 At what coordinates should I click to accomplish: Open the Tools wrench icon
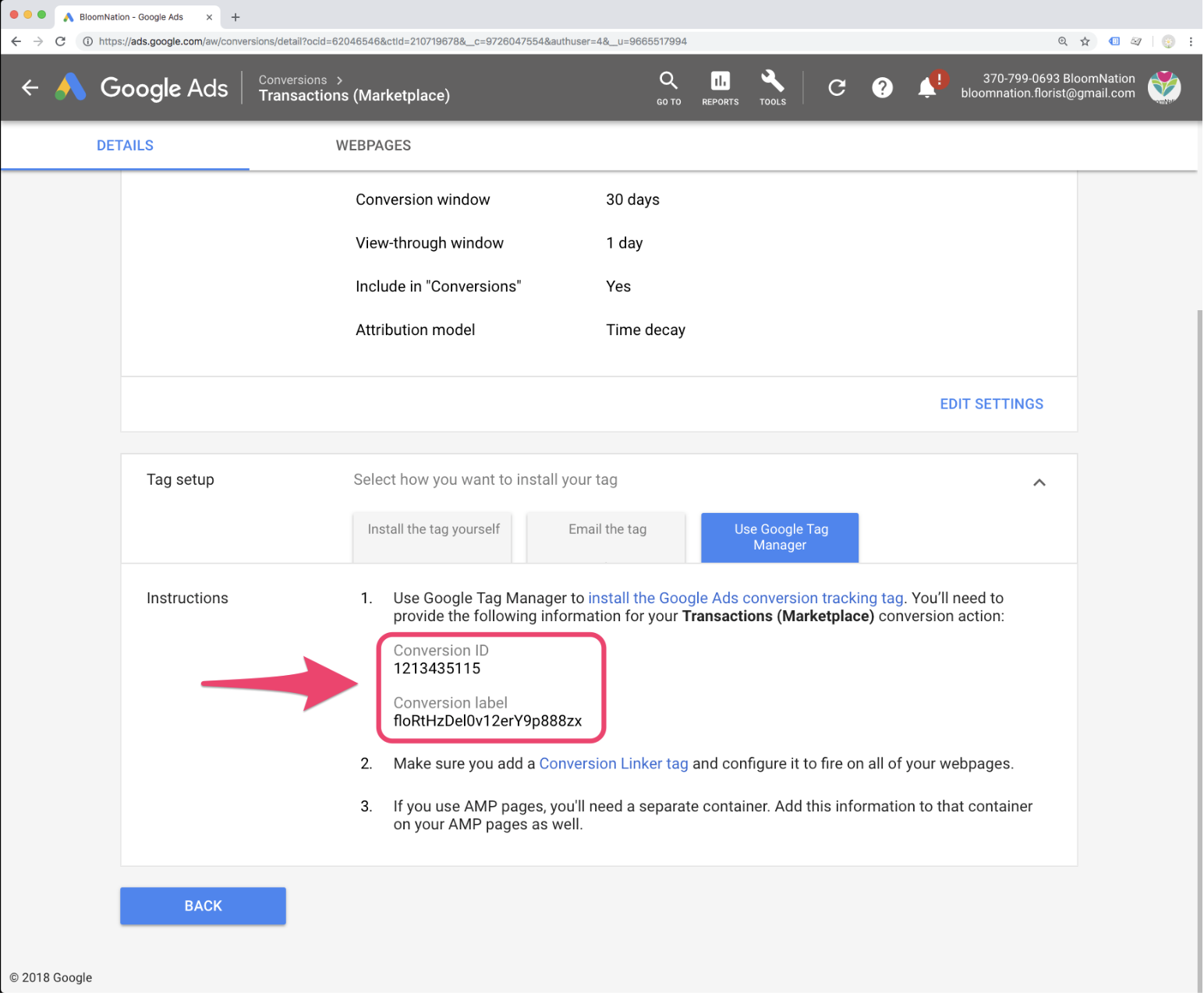click(773, 87)
